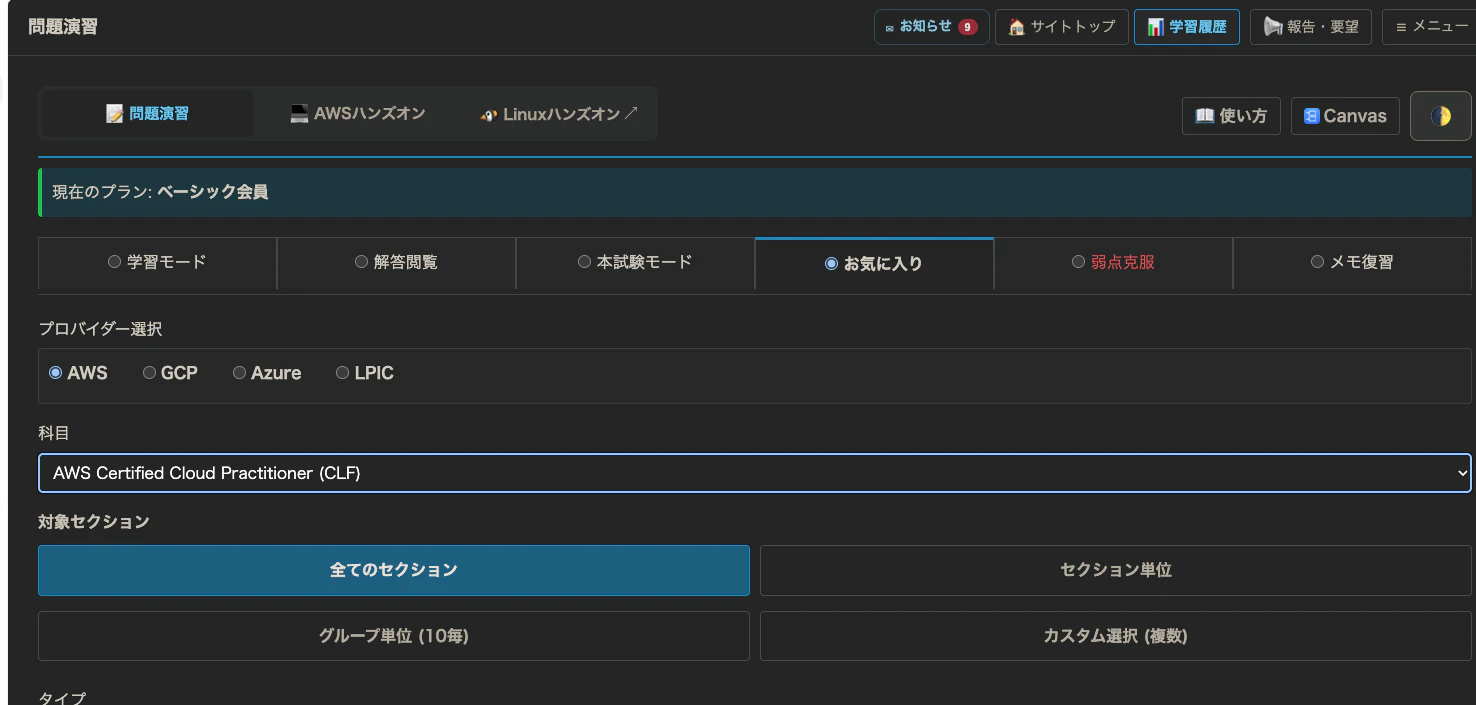Click the penguin icon beside Linuxハンズオン
The height and width of the screenshot is (705, 1476).
(x=488, y=115)
